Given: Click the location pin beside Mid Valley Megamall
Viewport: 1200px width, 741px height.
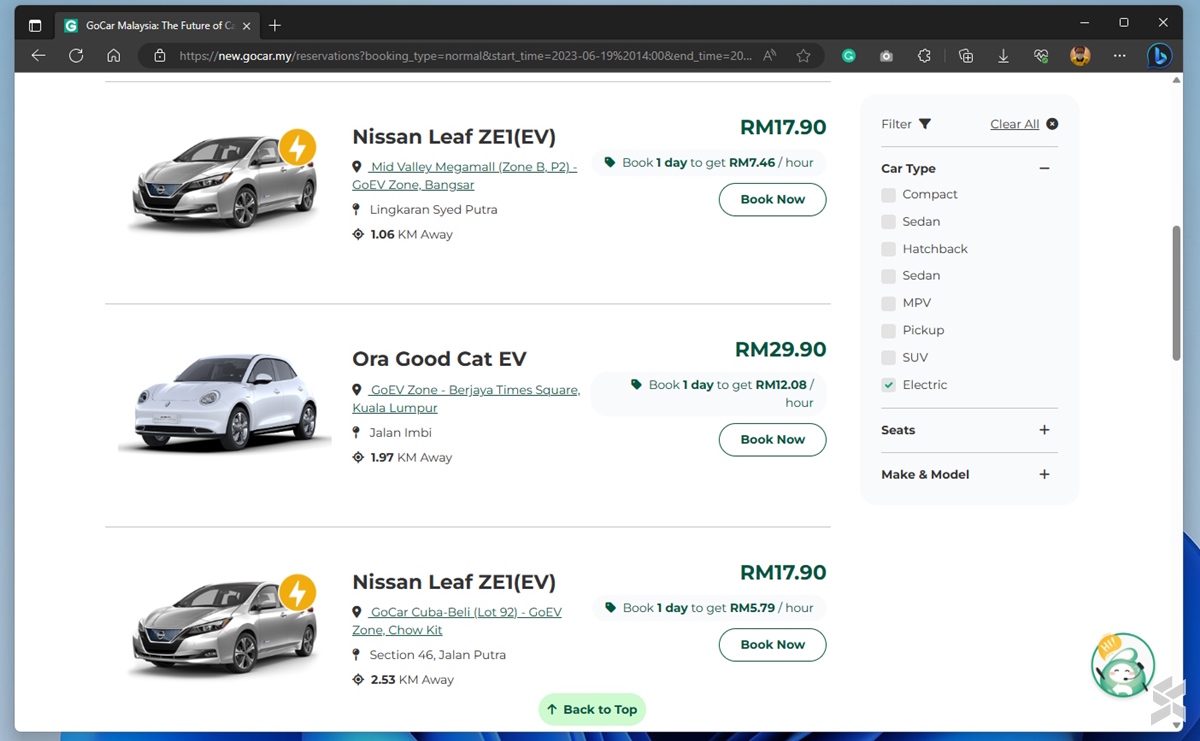Looking at the screenshot, I should pyautogui.click(x=357, y=166).
